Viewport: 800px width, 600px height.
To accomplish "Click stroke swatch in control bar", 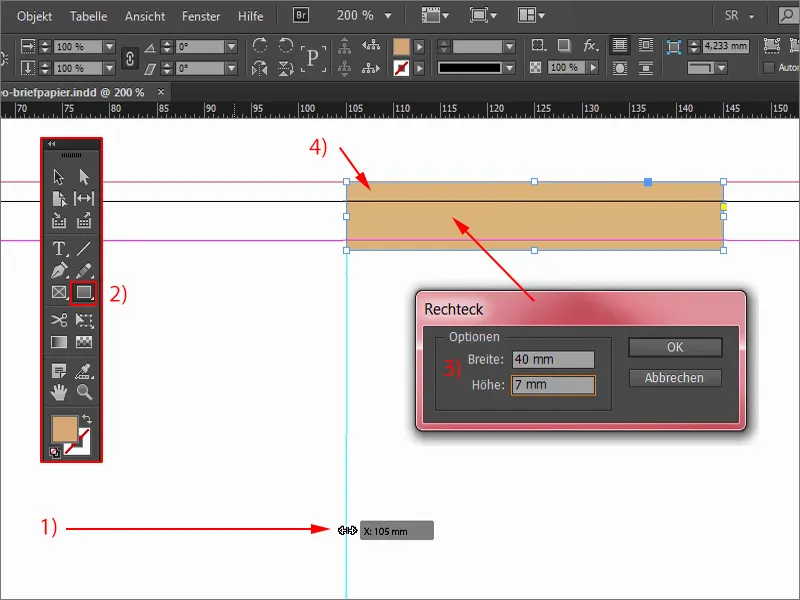I will tap(401, 68).
